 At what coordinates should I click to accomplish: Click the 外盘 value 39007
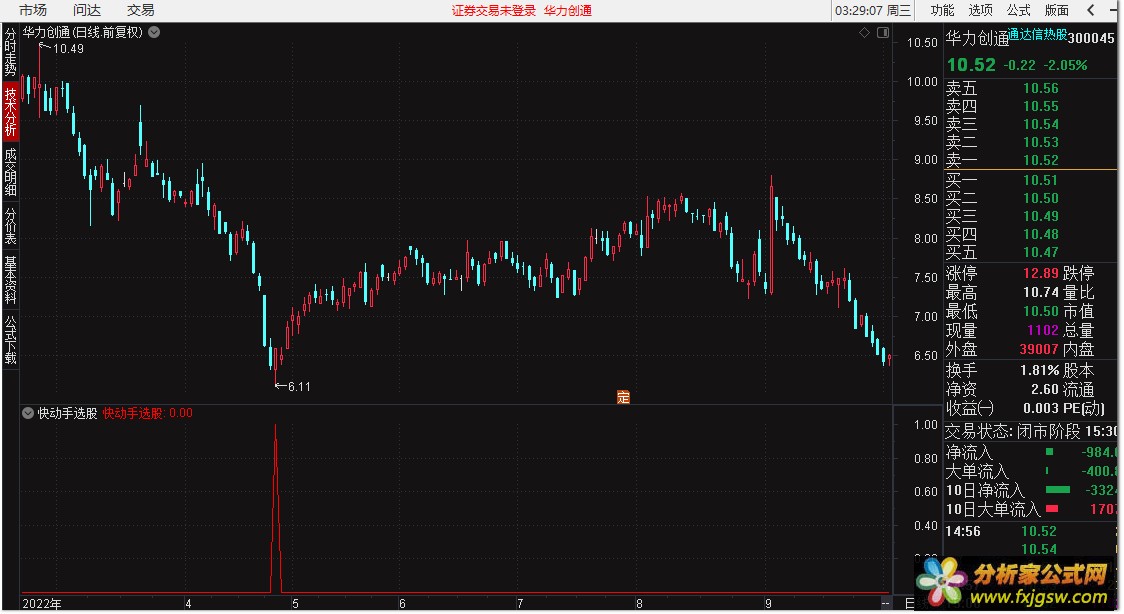pos(1039,349)
